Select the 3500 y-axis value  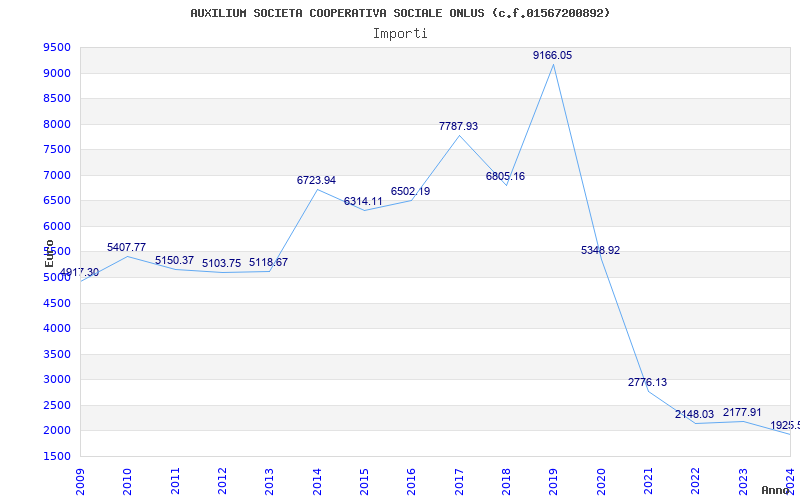click(57, 355)
